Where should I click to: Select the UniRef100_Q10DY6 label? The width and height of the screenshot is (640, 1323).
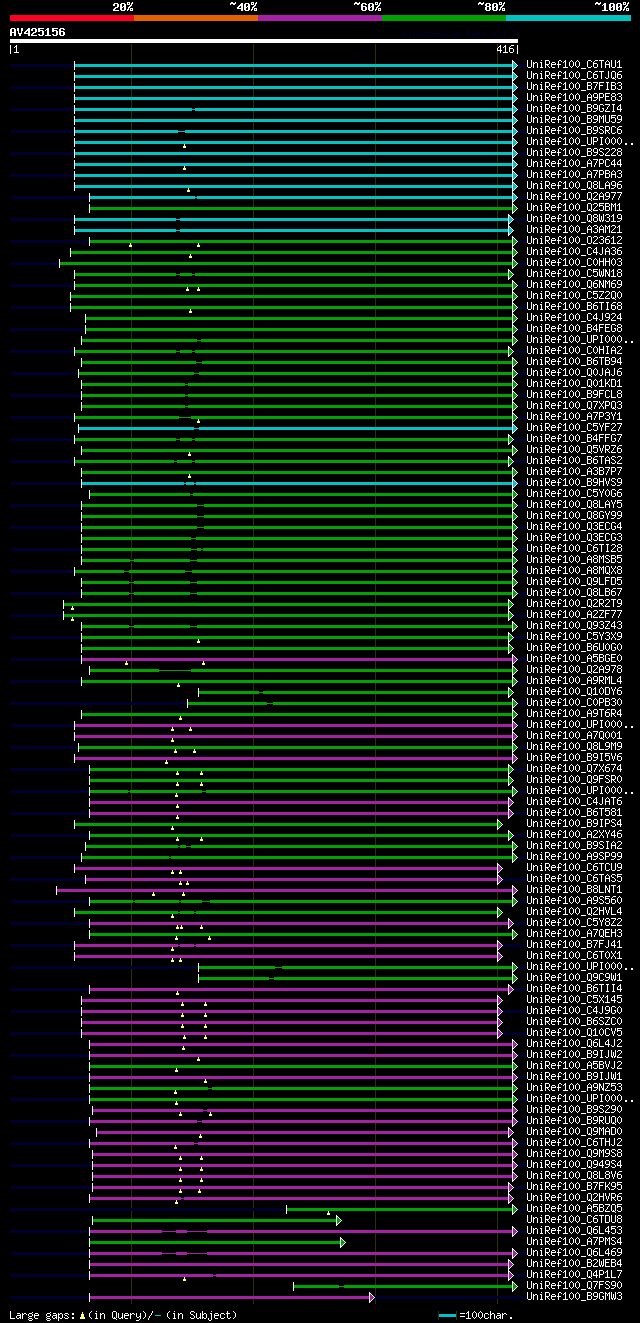coord(574,691)
